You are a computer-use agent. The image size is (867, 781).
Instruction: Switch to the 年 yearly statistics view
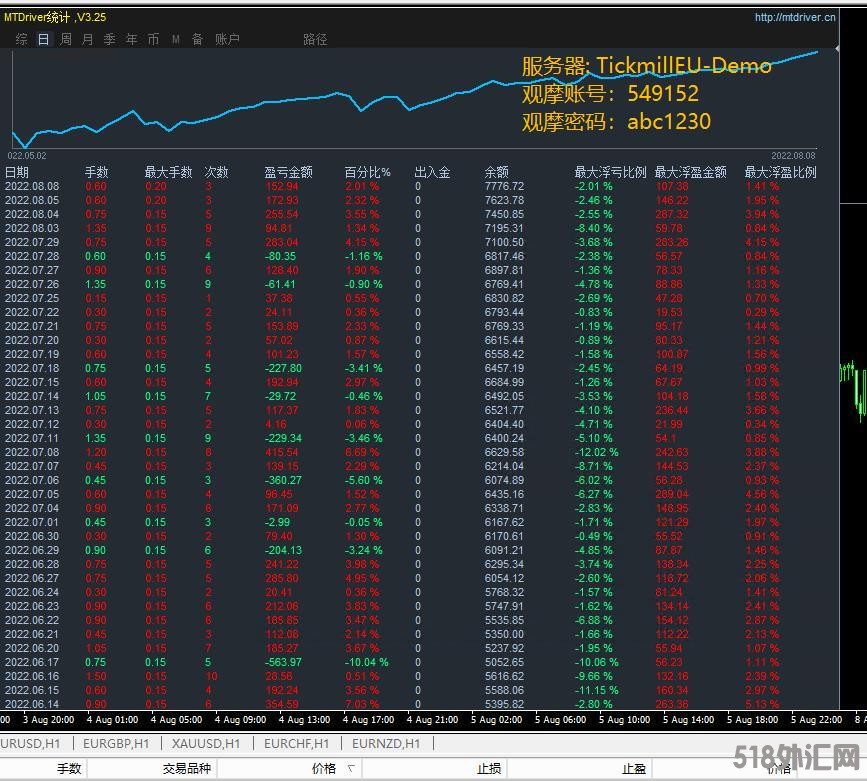pos(132,39)
